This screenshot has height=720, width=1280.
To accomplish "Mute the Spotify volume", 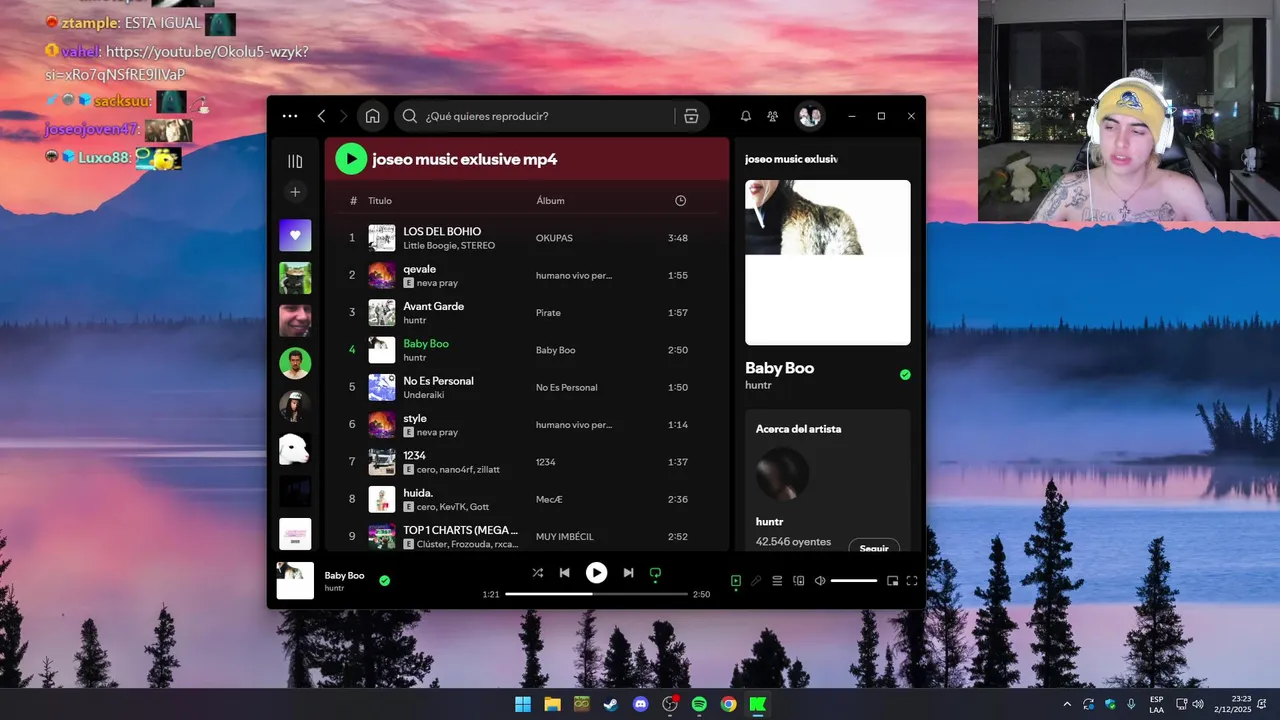I will [x=820, y=581].
